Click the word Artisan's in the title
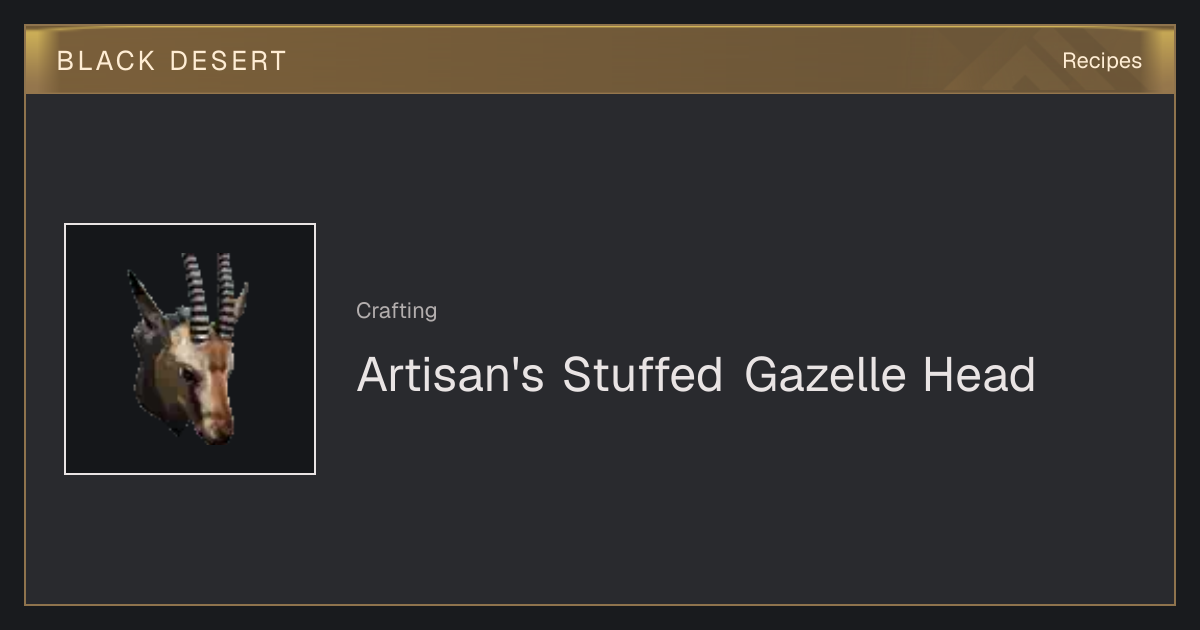The image size is (1200, 630). click(x=451, y=375)
